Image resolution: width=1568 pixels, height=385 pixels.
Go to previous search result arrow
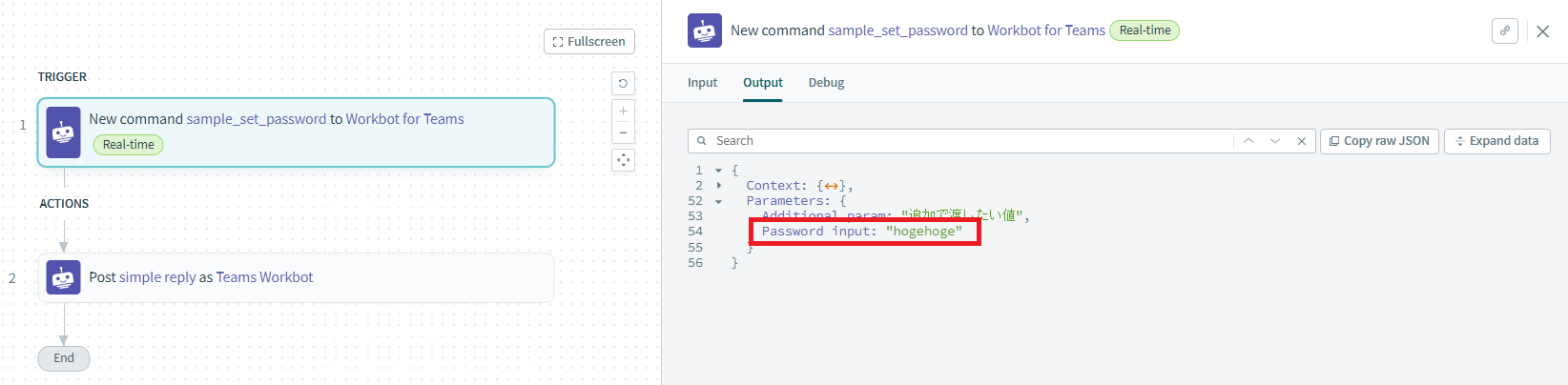tap(1248, 141)
